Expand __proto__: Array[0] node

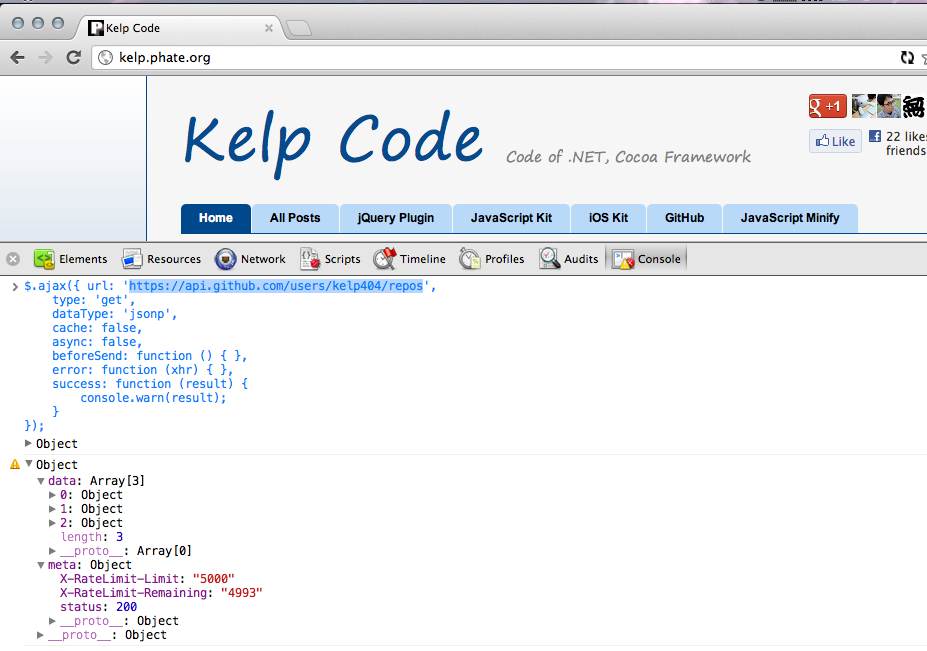point(52,550)
